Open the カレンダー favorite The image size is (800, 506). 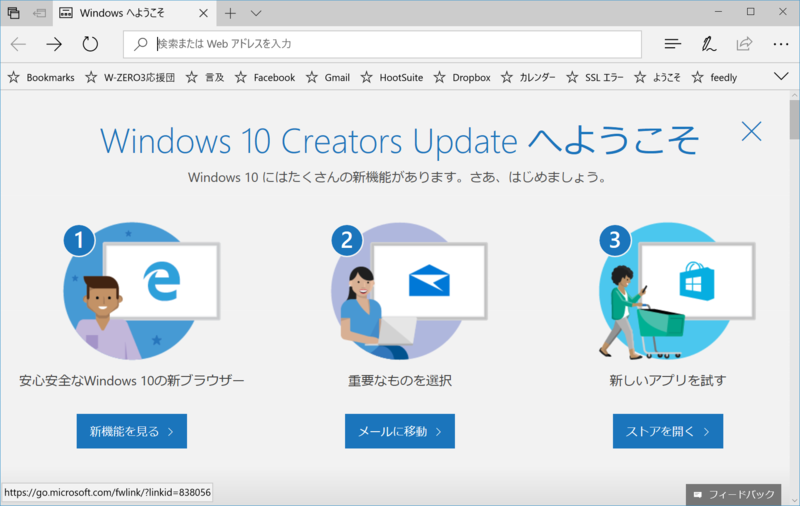pos(528,78)
